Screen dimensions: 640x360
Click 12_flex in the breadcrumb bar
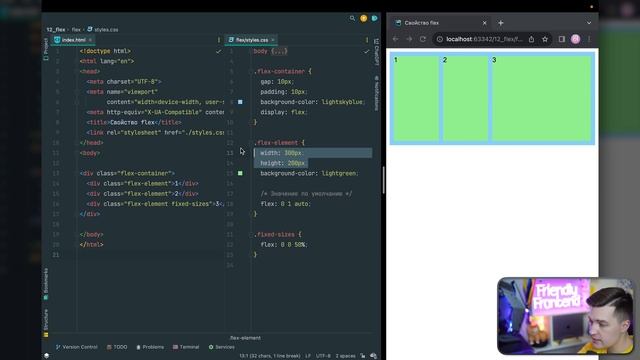click(x=56, y=29)
